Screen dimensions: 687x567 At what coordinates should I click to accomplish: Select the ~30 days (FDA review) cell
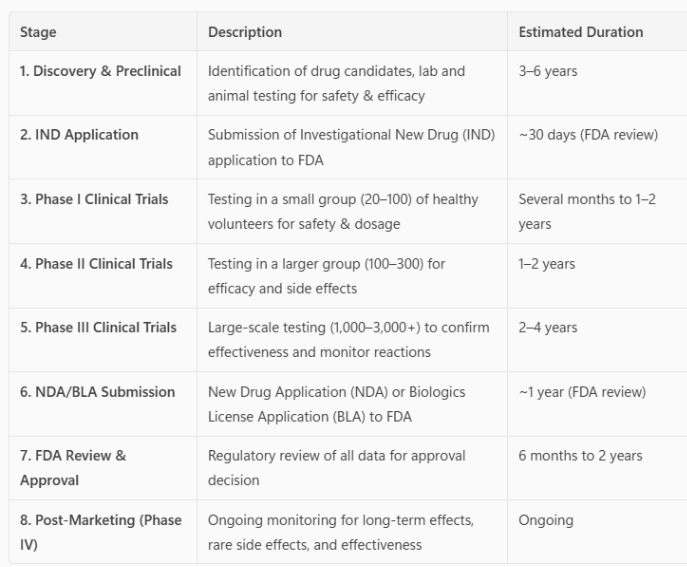pyautogui.click(x=588, y=135)
